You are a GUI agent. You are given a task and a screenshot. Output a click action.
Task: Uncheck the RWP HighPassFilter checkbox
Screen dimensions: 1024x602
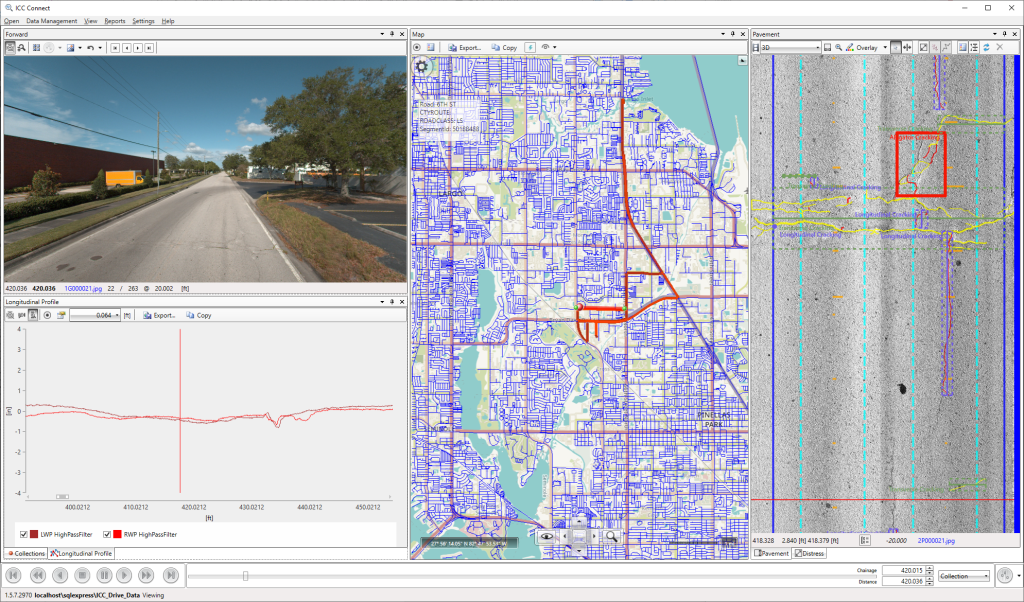tap(107, 535)
